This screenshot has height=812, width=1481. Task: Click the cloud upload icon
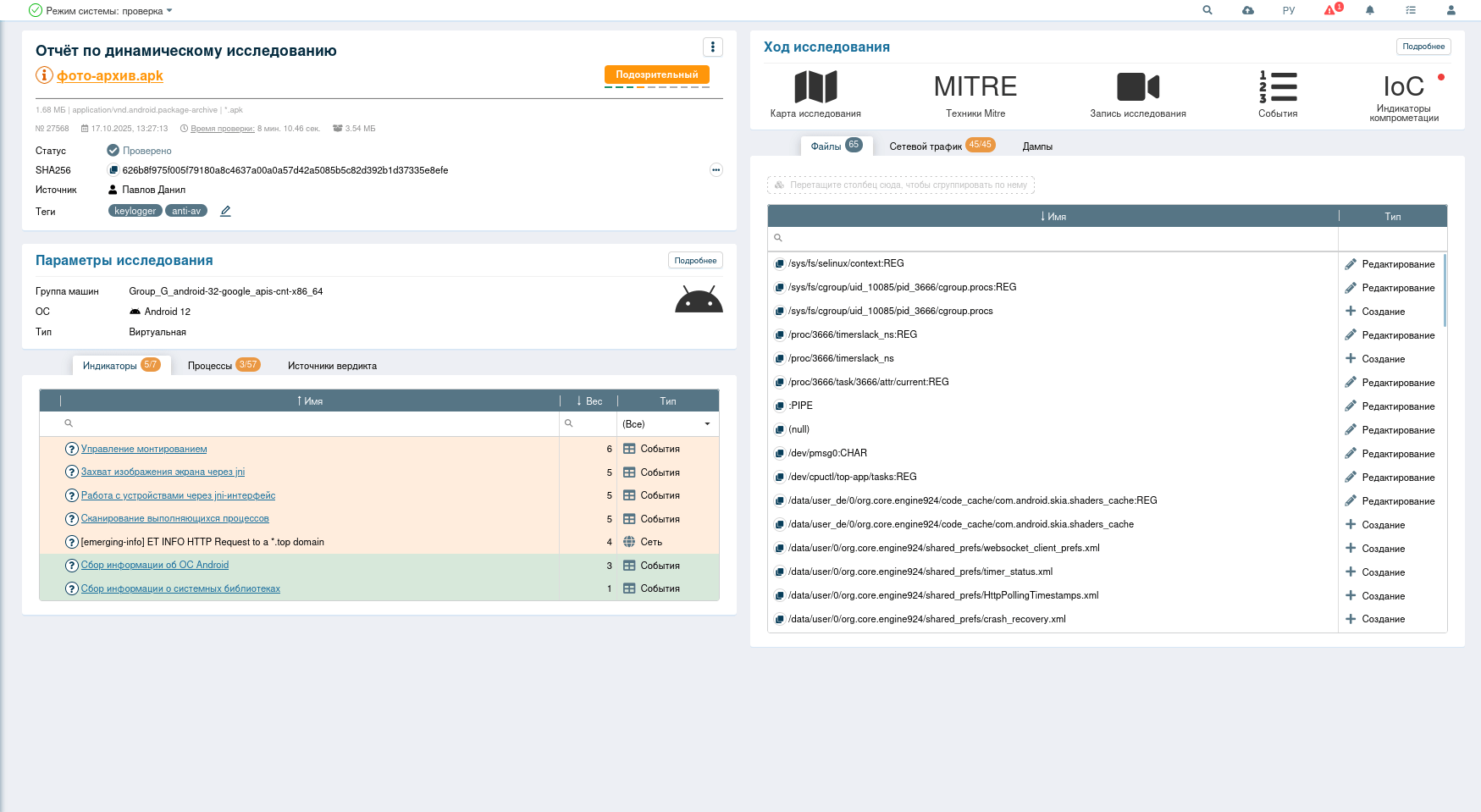1248,10
